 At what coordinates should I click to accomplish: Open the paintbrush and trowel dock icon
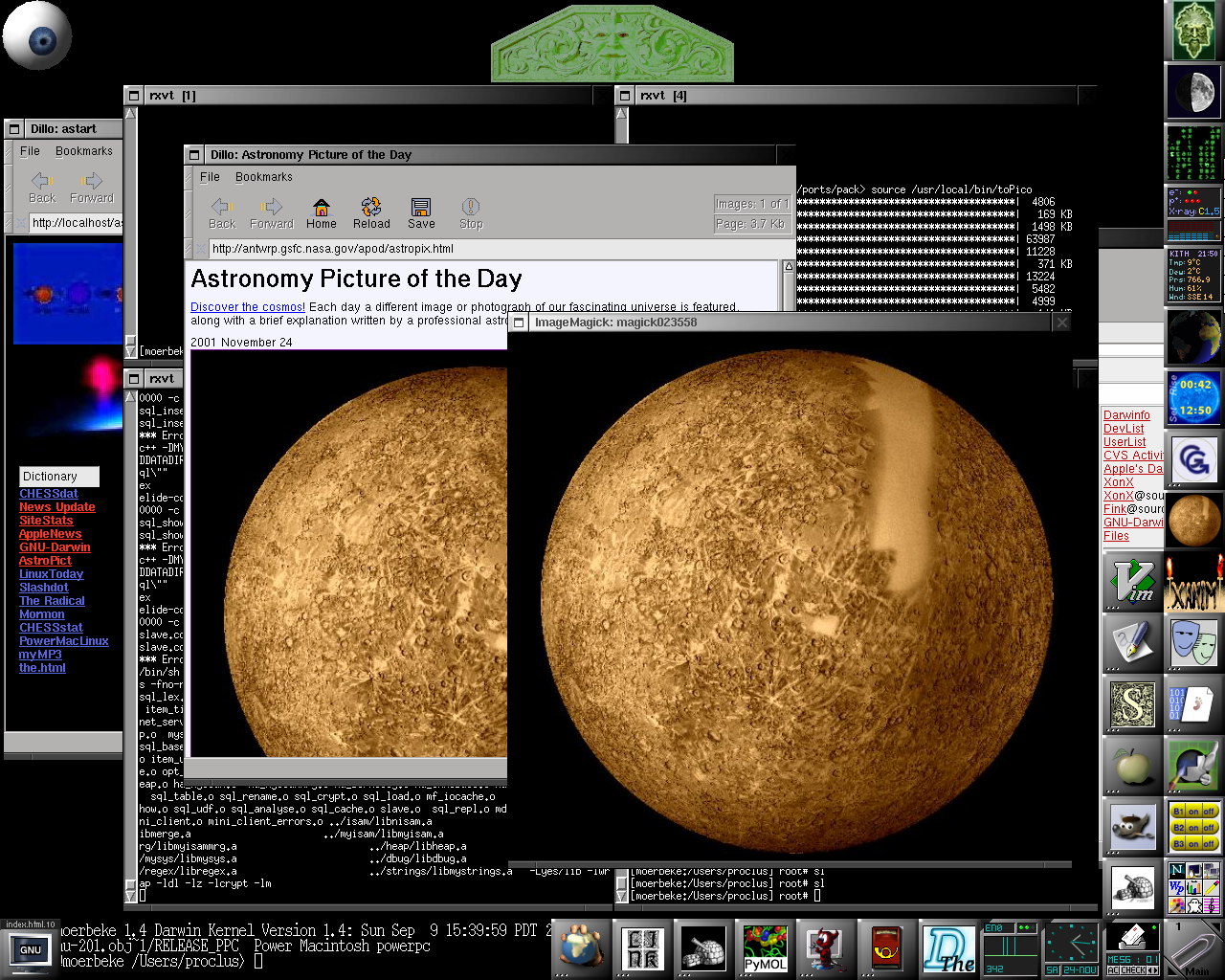pyautogui.click(x=1193, y=765)
